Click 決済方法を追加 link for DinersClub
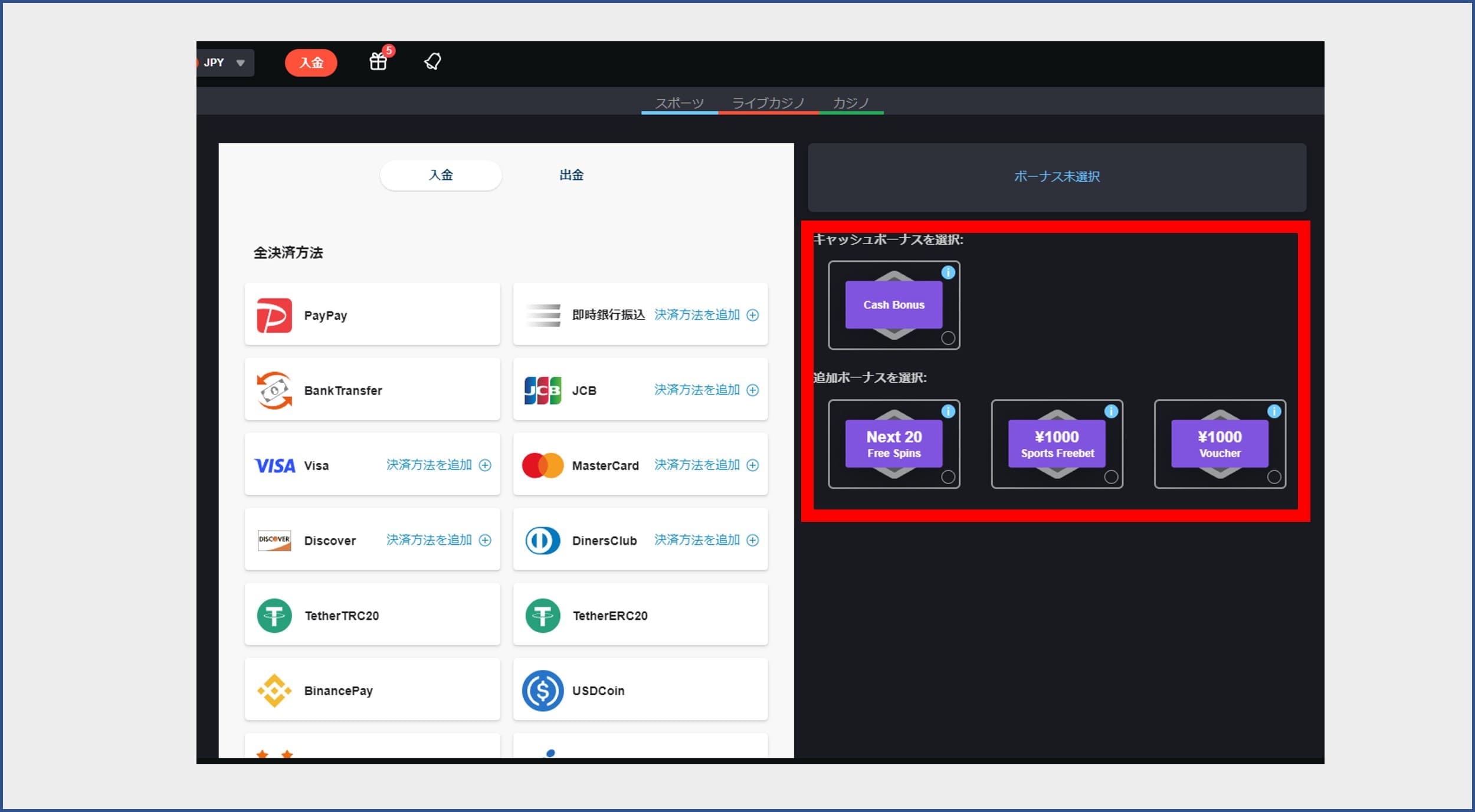Viewport: 1475px width, 812px height. pyautogui.click(x=697, y=540)
